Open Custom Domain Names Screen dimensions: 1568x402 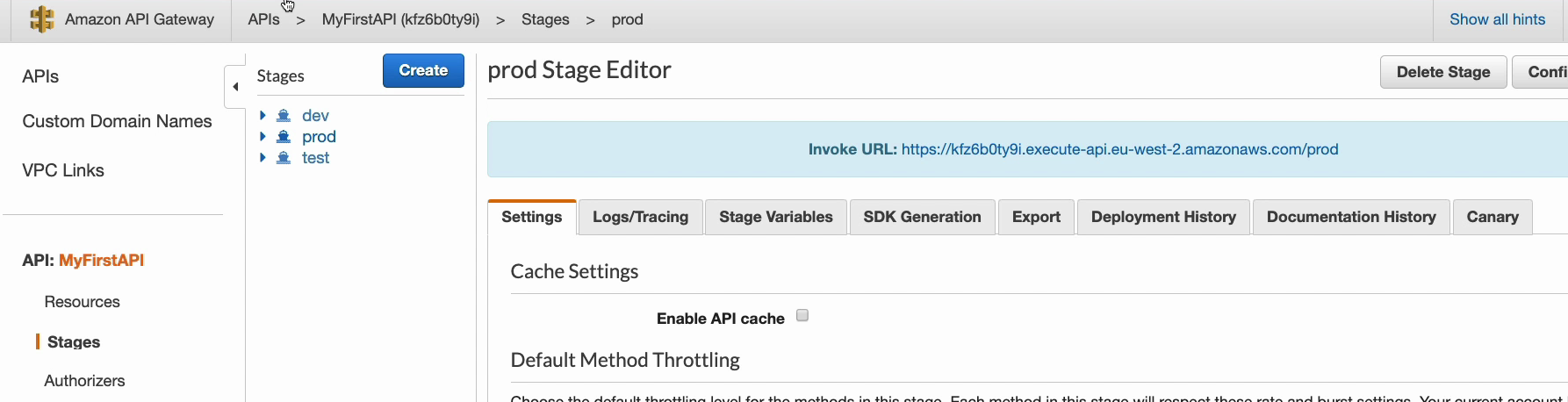[x=117, y=121]
